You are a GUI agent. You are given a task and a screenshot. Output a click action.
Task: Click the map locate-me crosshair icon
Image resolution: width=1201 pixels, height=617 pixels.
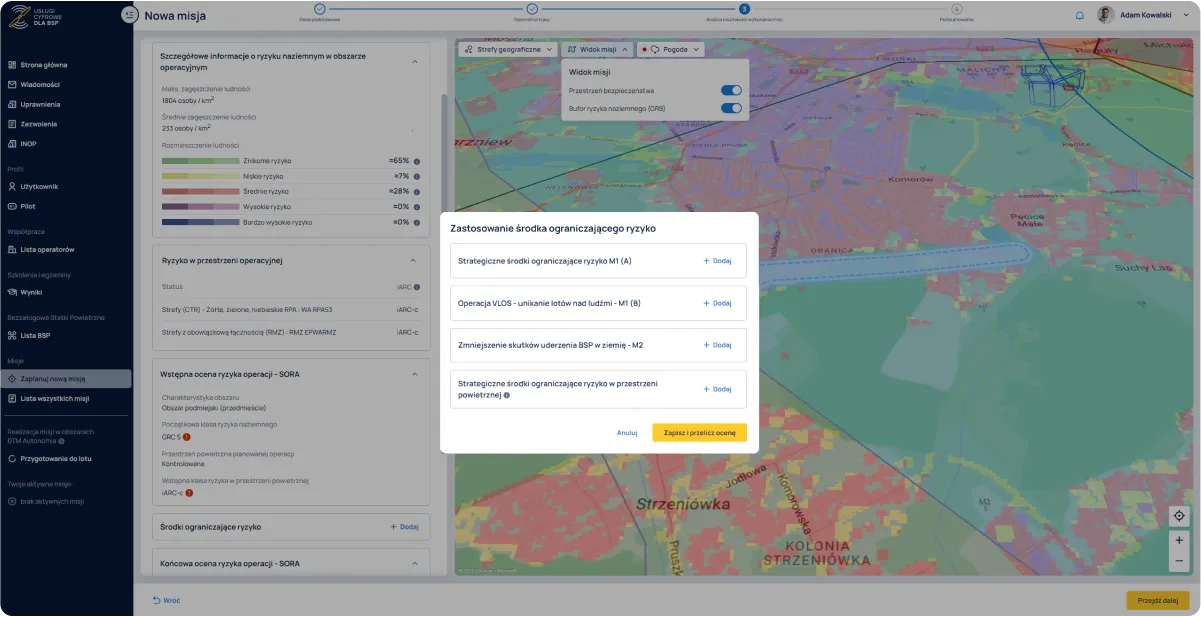tap(1179, 516)
